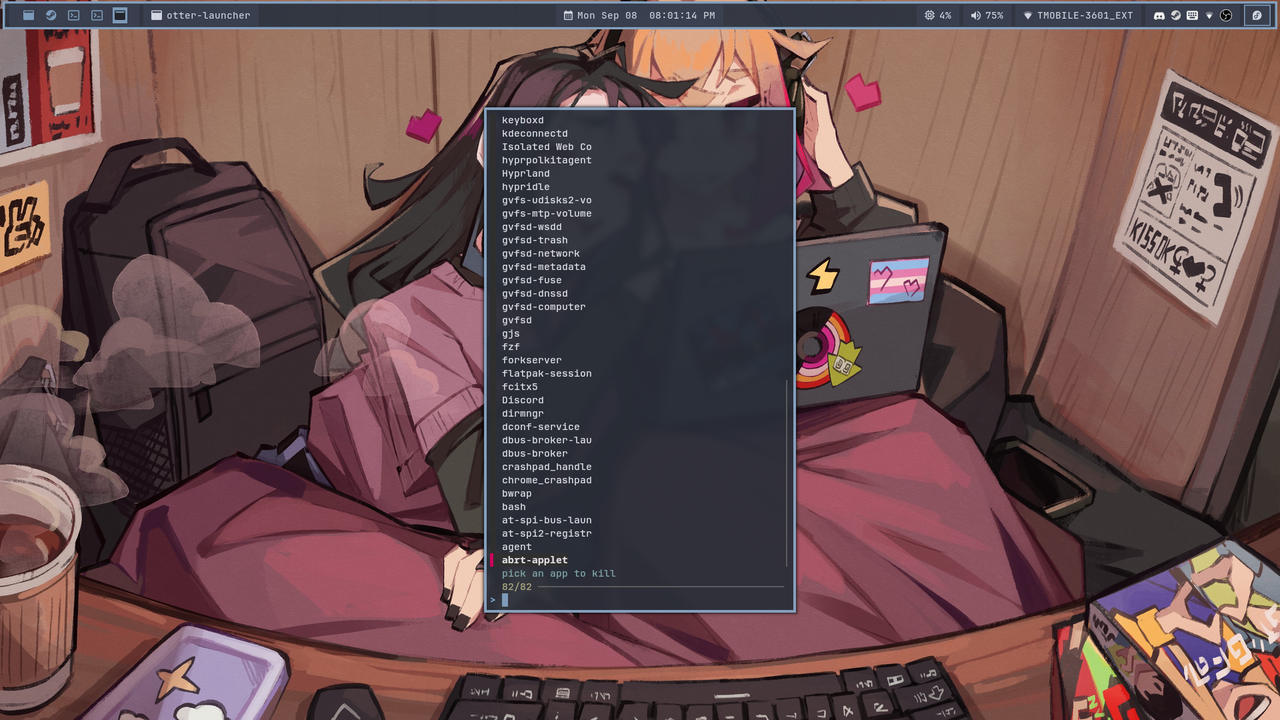Select highlighted abrt-applet entry

coord(535,560)
